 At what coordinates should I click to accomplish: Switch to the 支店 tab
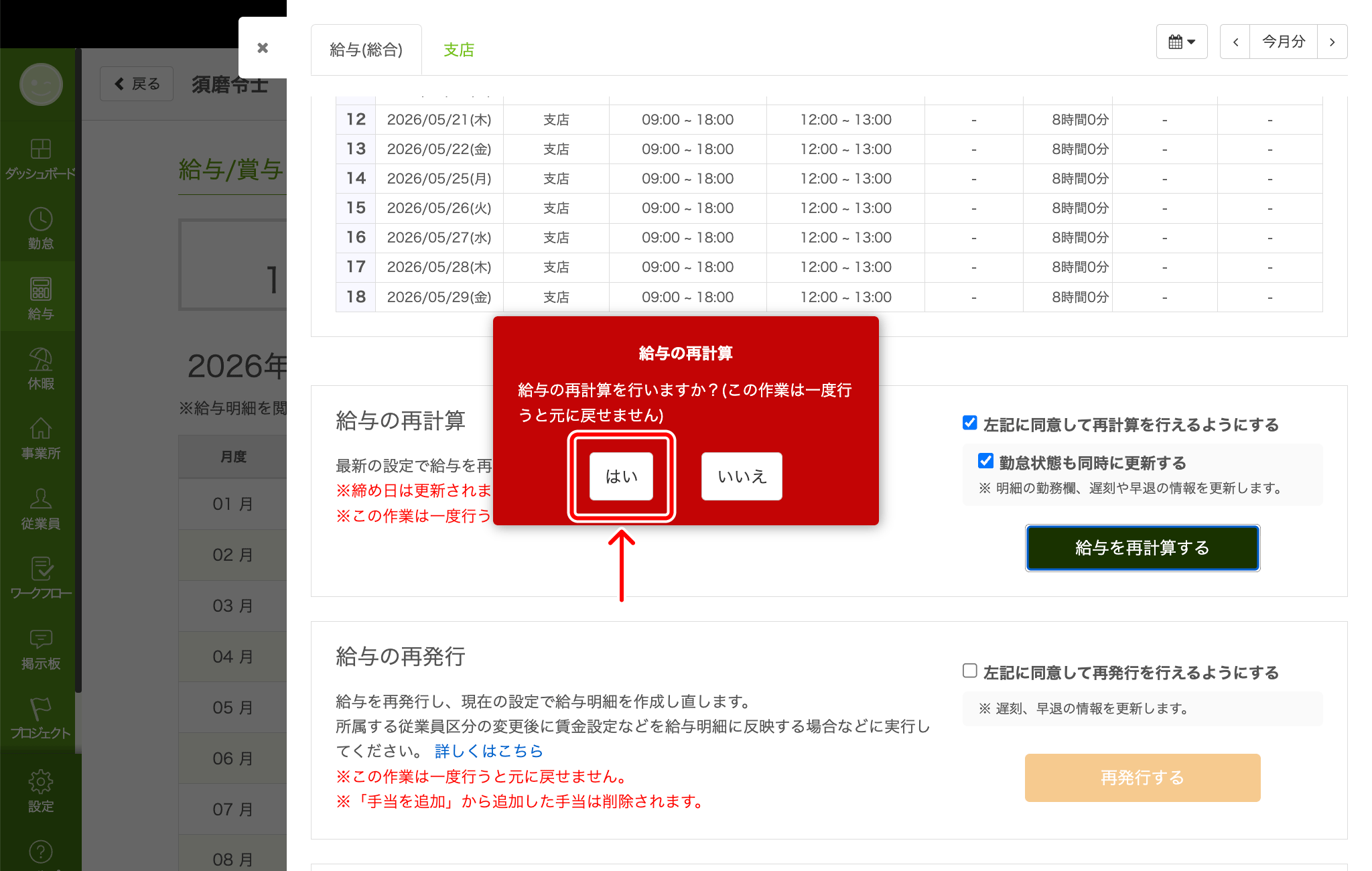point(459,50)
